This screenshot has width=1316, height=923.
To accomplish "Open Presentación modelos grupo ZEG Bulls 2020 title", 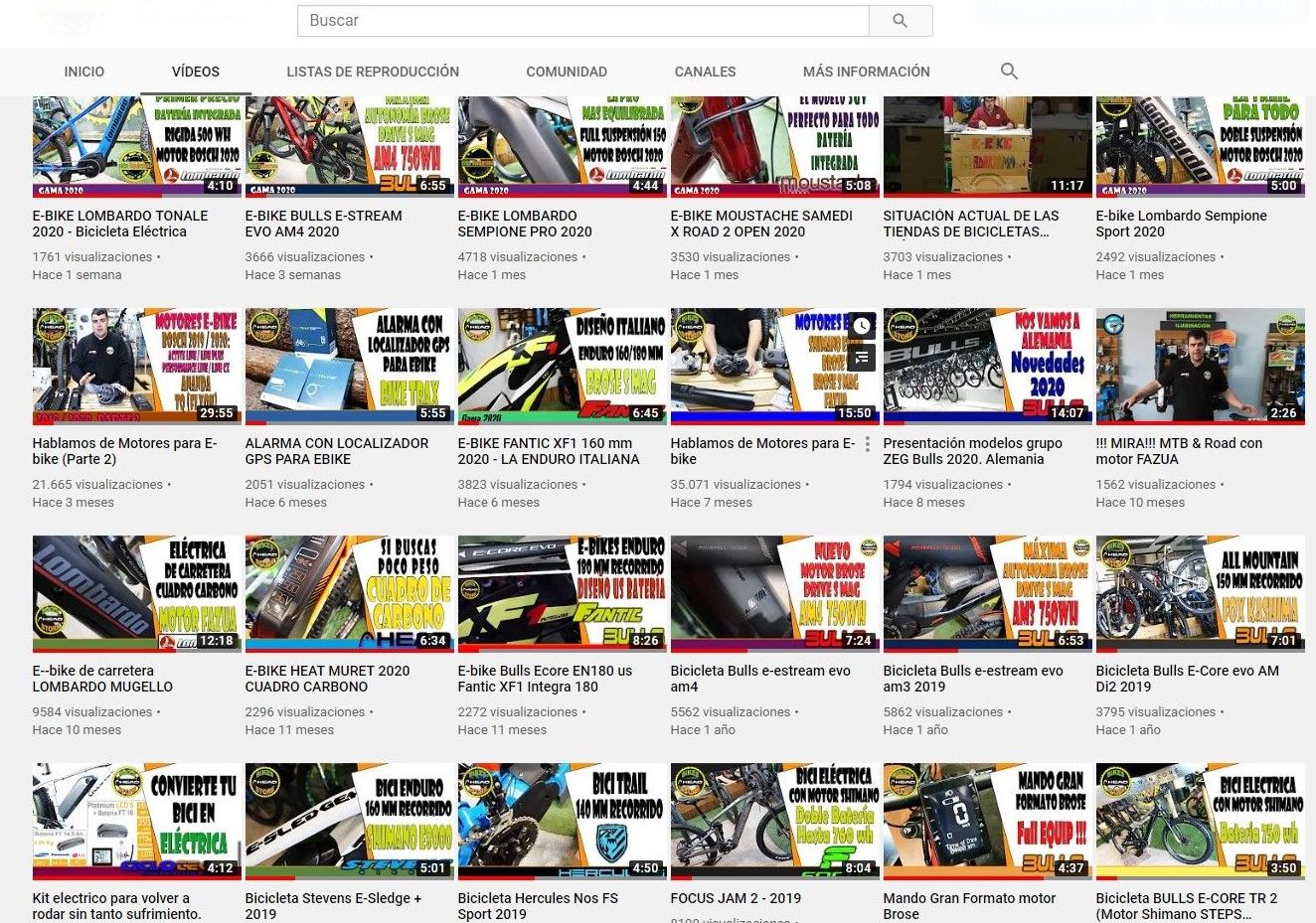I will coord(973,451).
